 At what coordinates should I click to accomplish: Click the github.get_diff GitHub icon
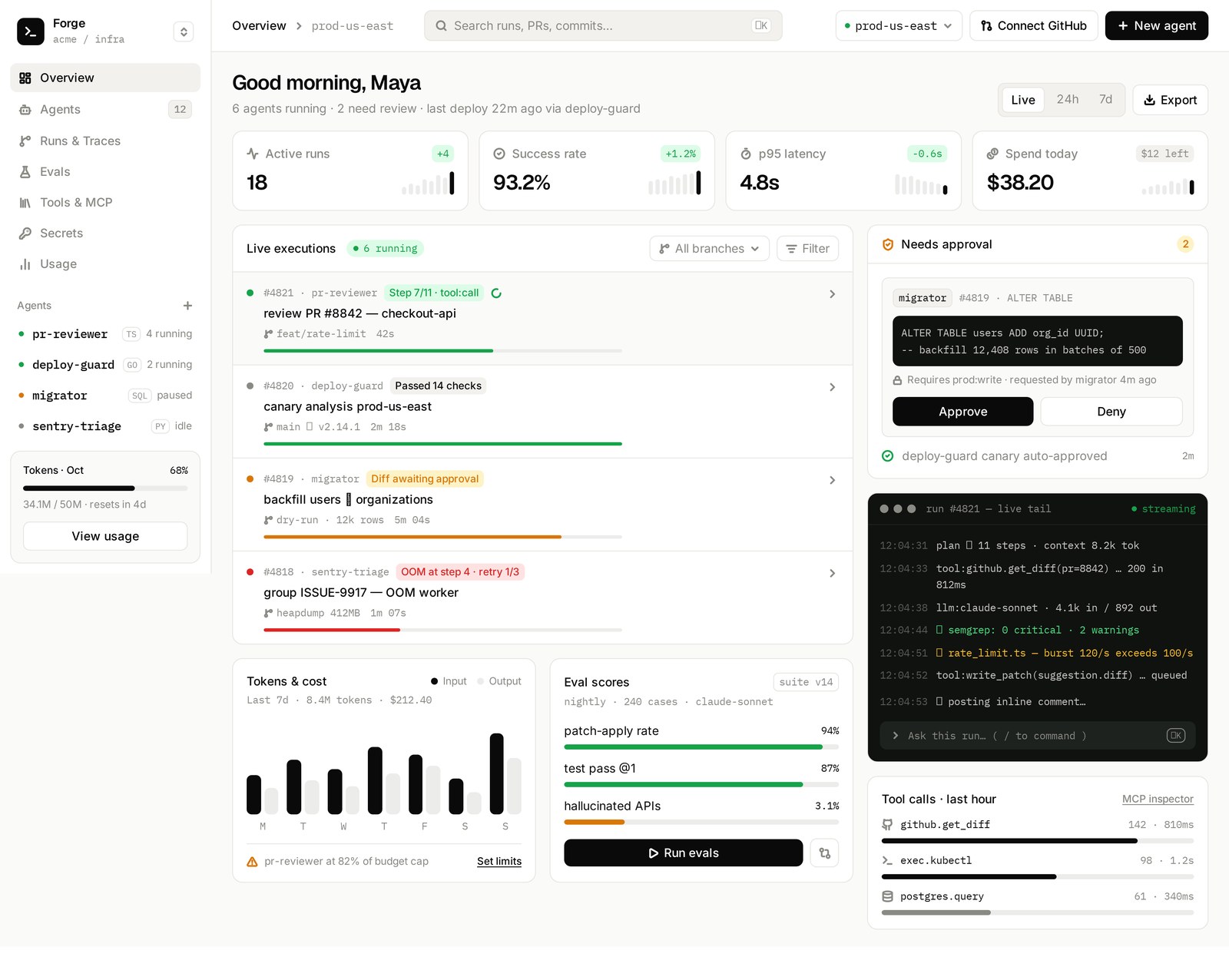pyautogui.click(x=888, y=825)
